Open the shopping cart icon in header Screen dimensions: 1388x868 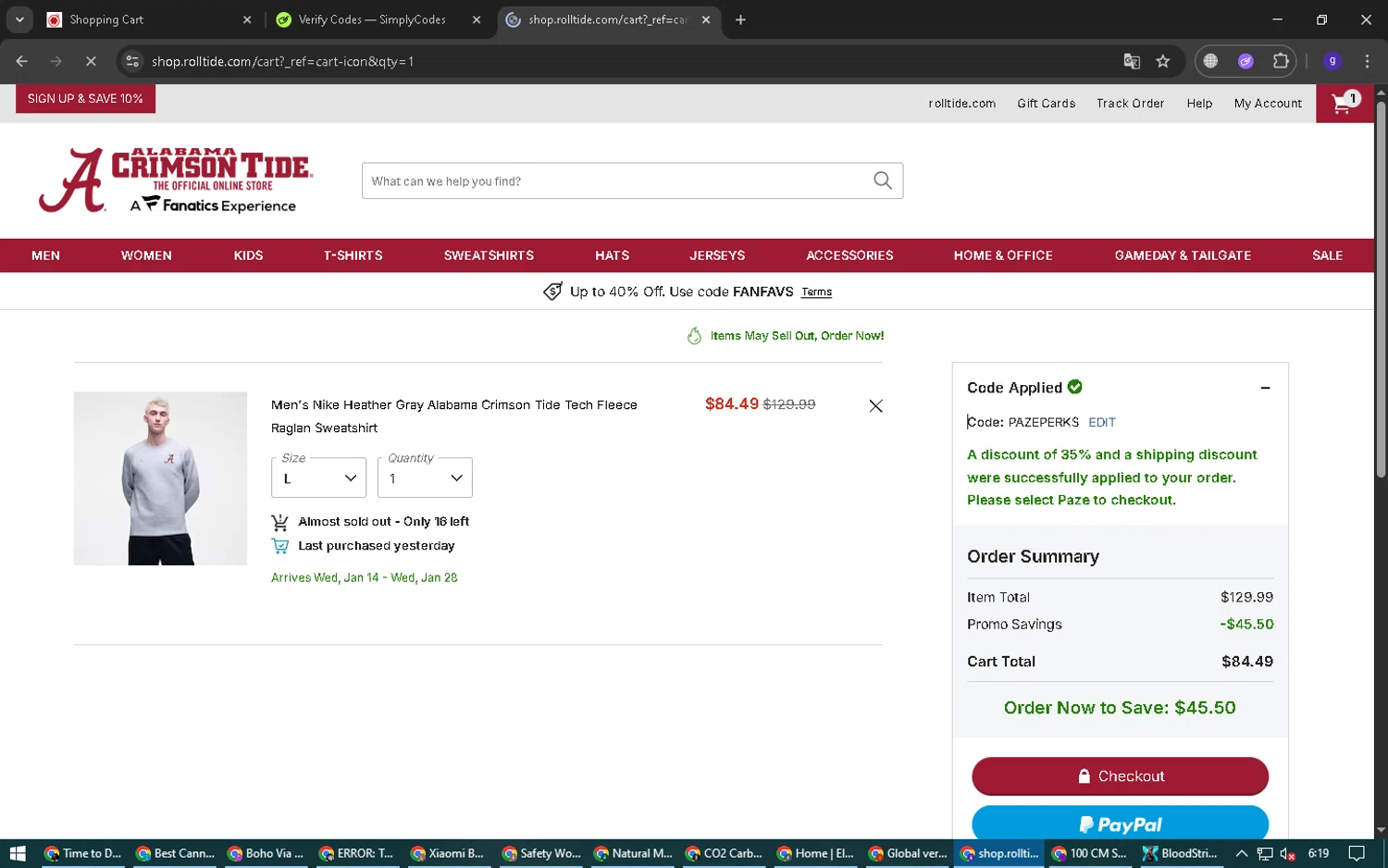1345,103
